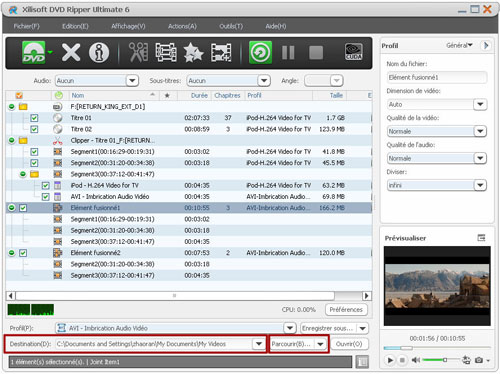
Task: Open the Fichier(F) menu
Action: click(26, 26)
